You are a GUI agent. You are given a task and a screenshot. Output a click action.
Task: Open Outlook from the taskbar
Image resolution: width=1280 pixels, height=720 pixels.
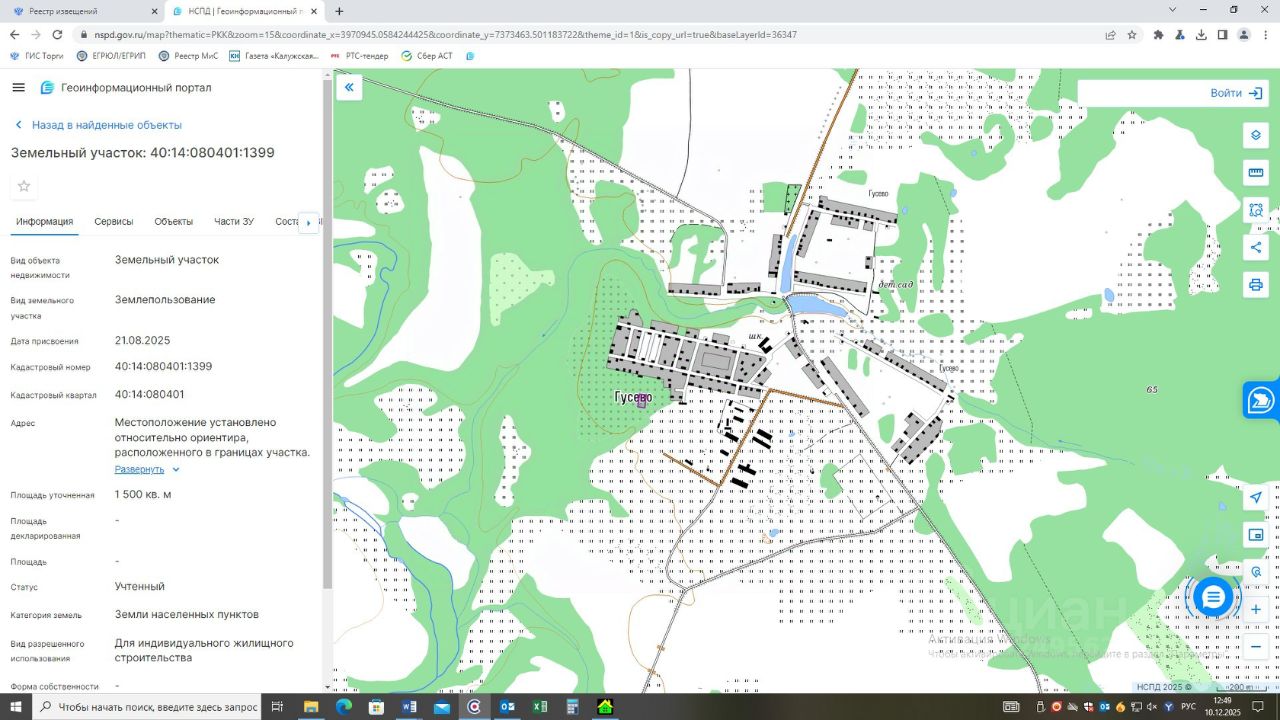tap(507, 707)
